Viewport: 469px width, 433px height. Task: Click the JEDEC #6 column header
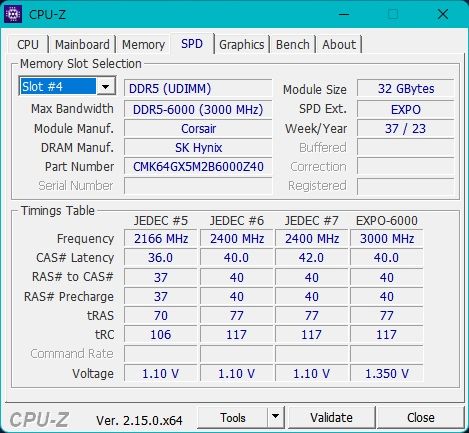click(237, 221)
